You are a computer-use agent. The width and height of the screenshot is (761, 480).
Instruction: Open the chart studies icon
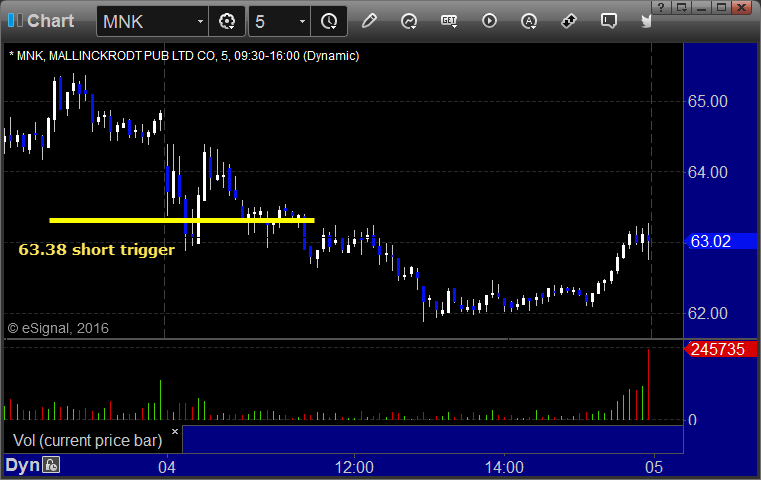coord(409,21)
